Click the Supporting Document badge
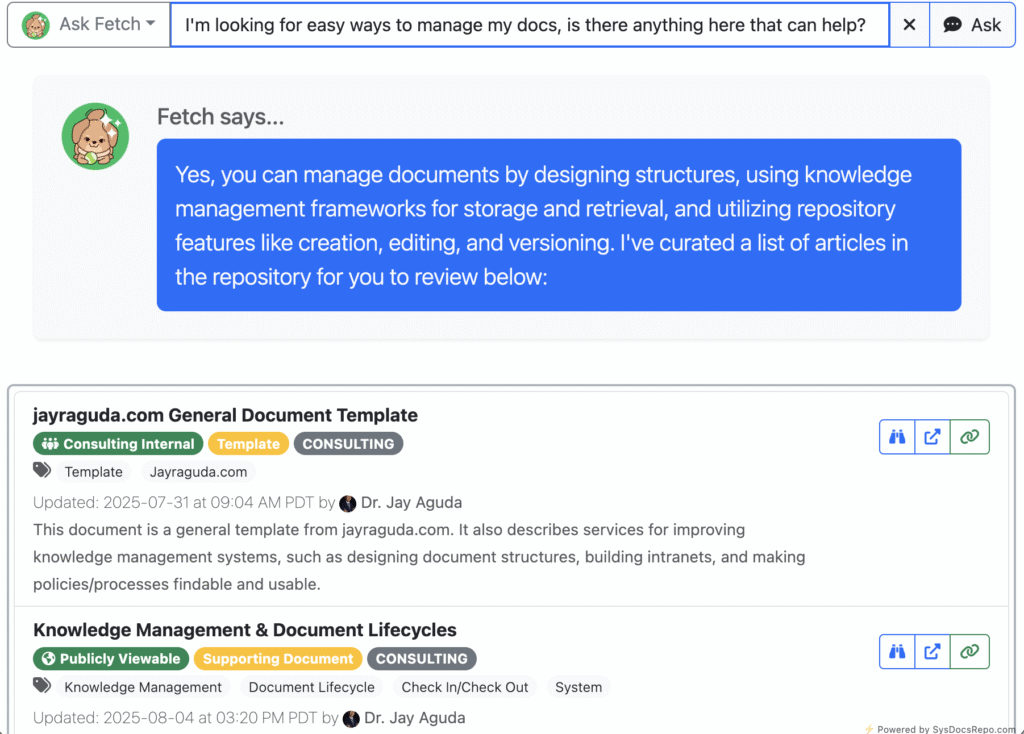 point(278,659)
